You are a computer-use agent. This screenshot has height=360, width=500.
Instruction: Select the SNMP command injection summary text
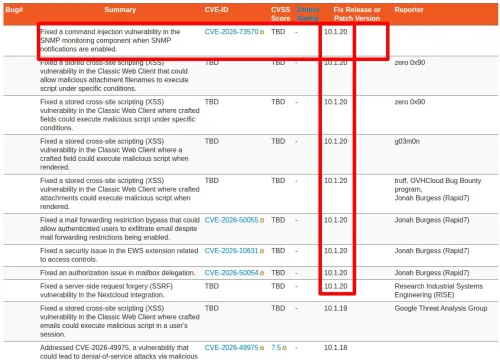[x=110, y=40]
